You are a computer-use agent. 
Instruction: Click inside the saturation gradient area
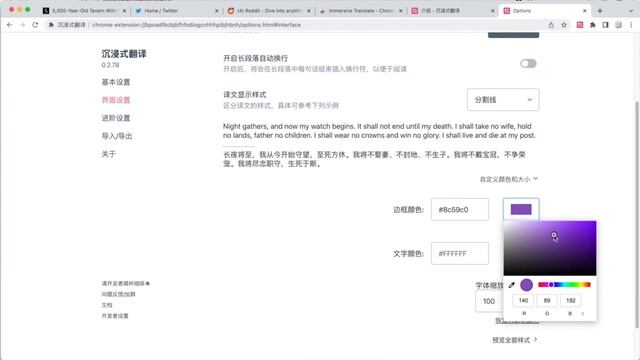[x=550, y=248]
